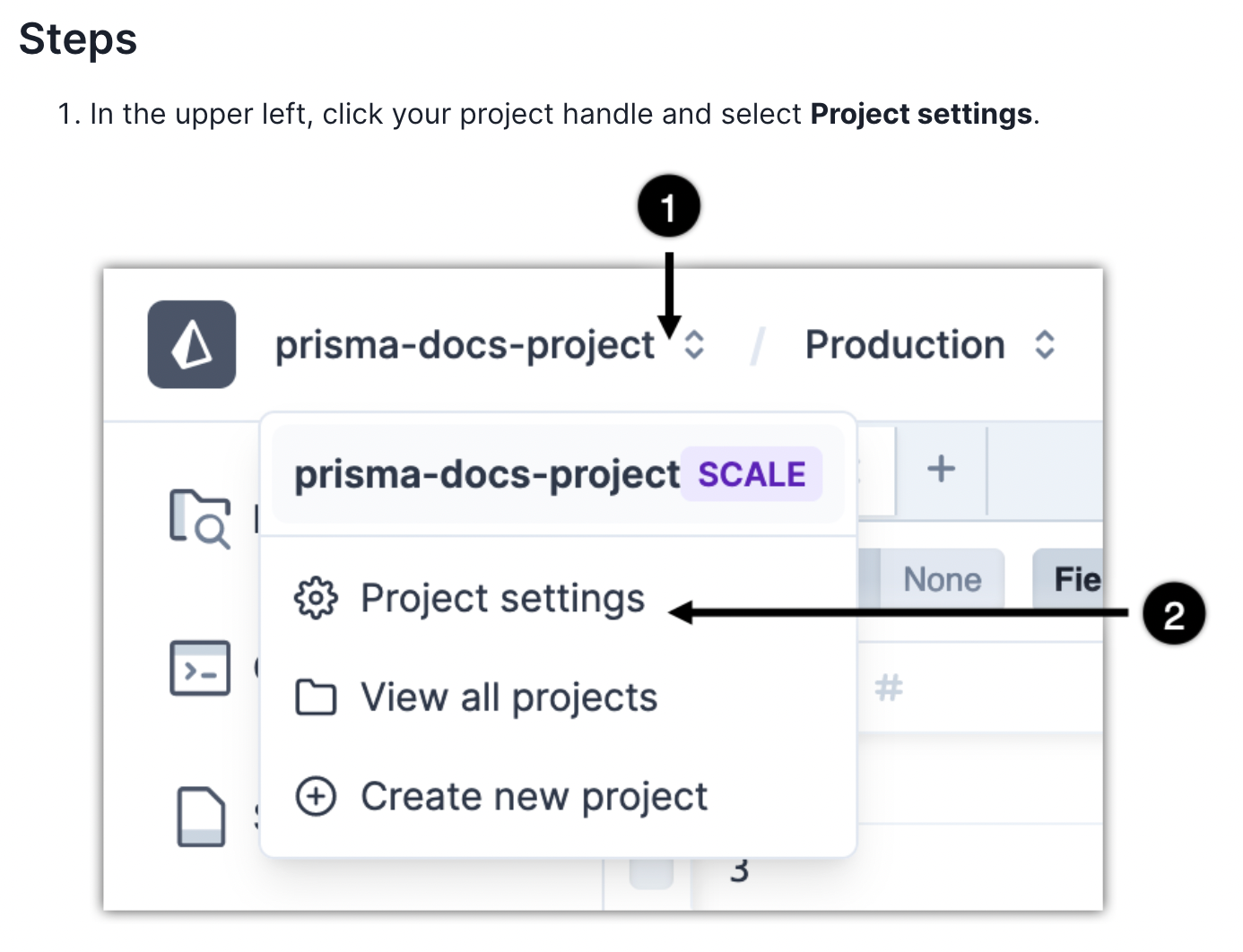Click the blank page sidebar icon
Viewport: 1243px width, 952px height.
click(x=201, y=816)
